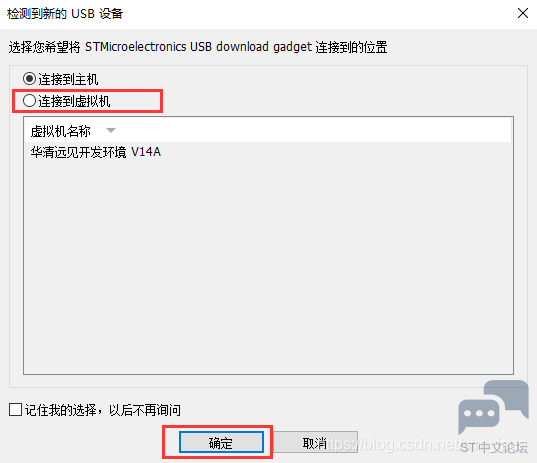Click the STMicroelectronics USB download gadget prompt text
This screenshot has height=463, width=537.
(198, 47)
